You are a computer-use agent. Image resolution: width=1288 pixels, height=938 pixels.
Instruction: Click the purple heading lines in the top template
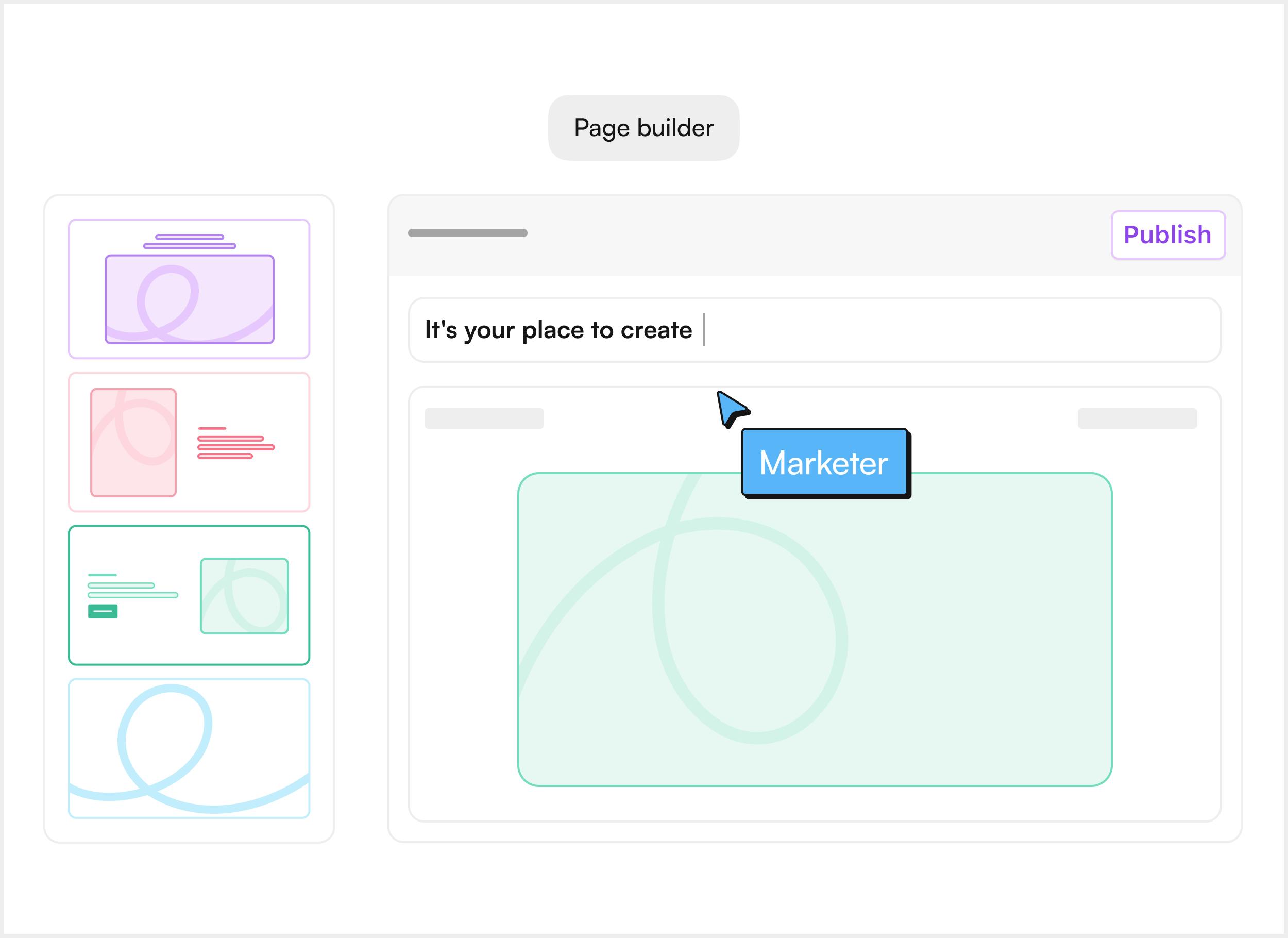click(189, 242)
